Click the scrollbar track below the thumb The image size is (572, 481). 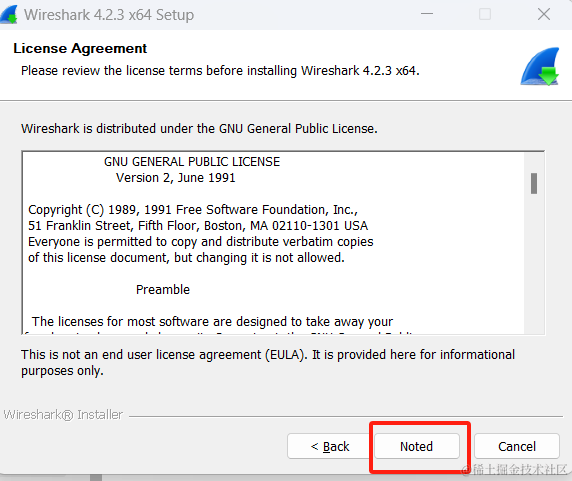(x=534, y=263)
